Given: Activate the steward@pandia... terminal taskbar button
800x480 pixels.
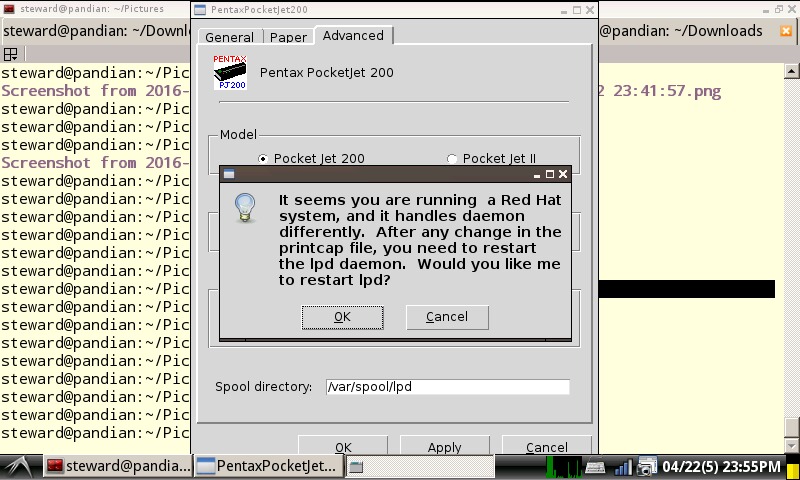Looking at the screenshot, I should pyautogui.click(x=118, y=466).
